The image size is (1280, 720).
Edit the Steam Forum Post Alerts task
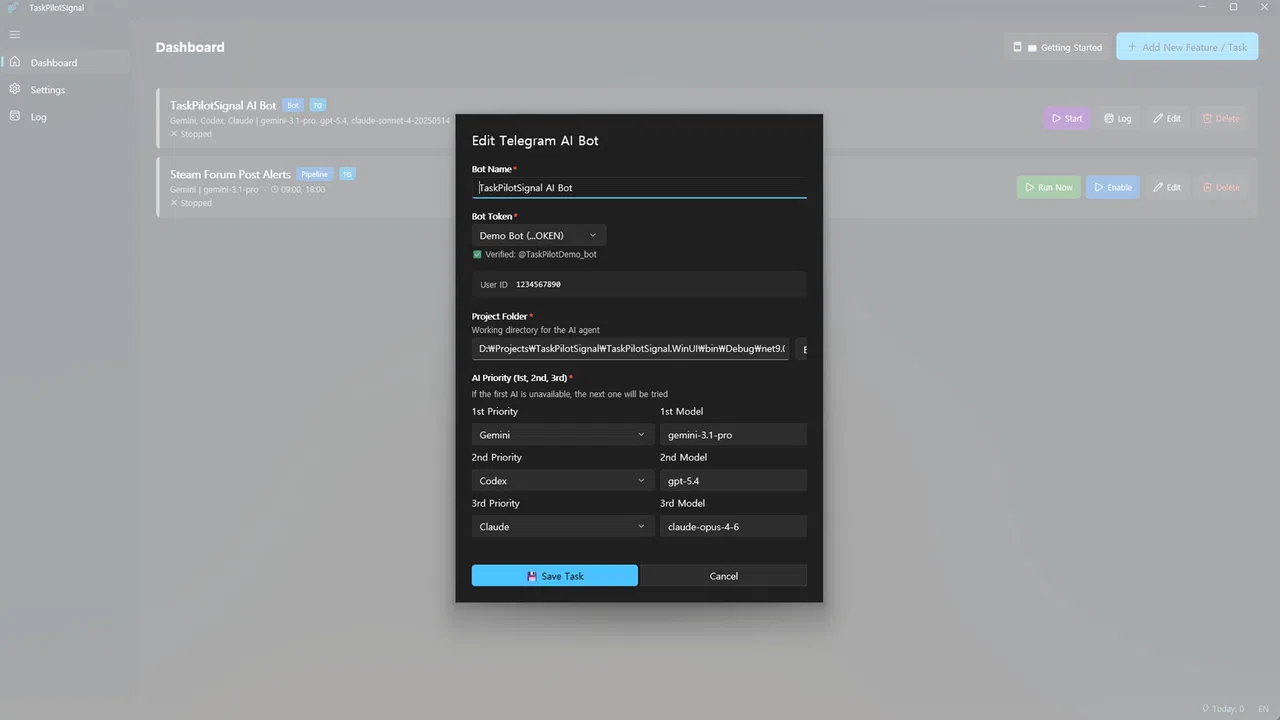click(1167, 187)
